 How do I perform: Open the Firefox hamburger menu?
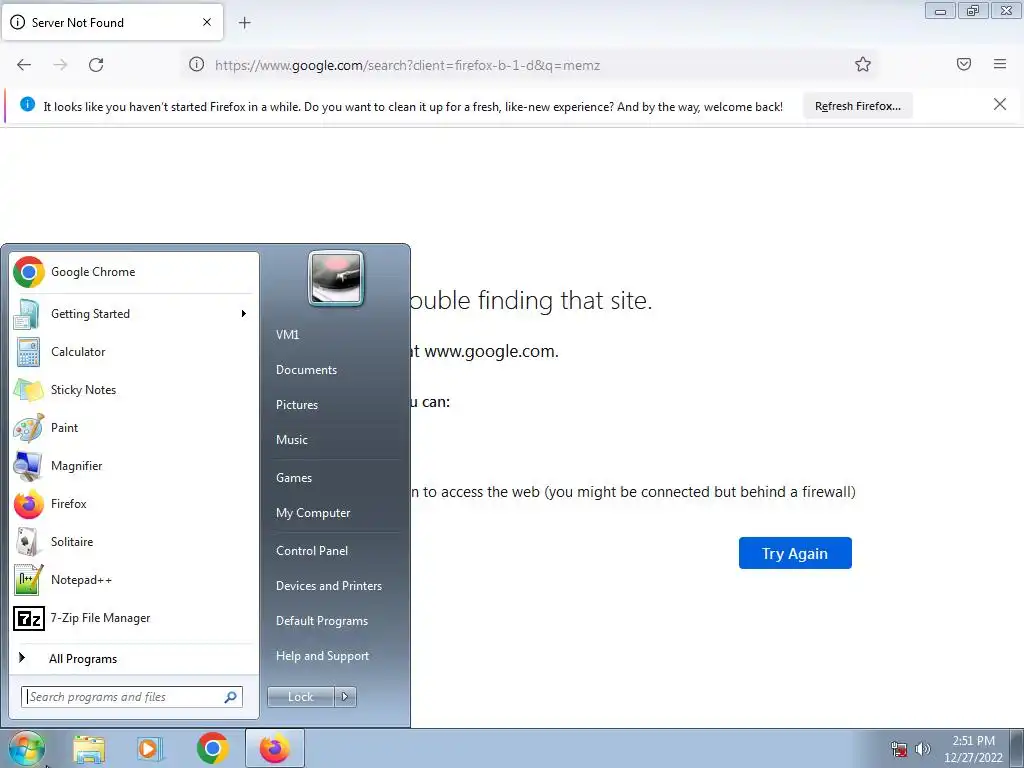click(1000, 64)
